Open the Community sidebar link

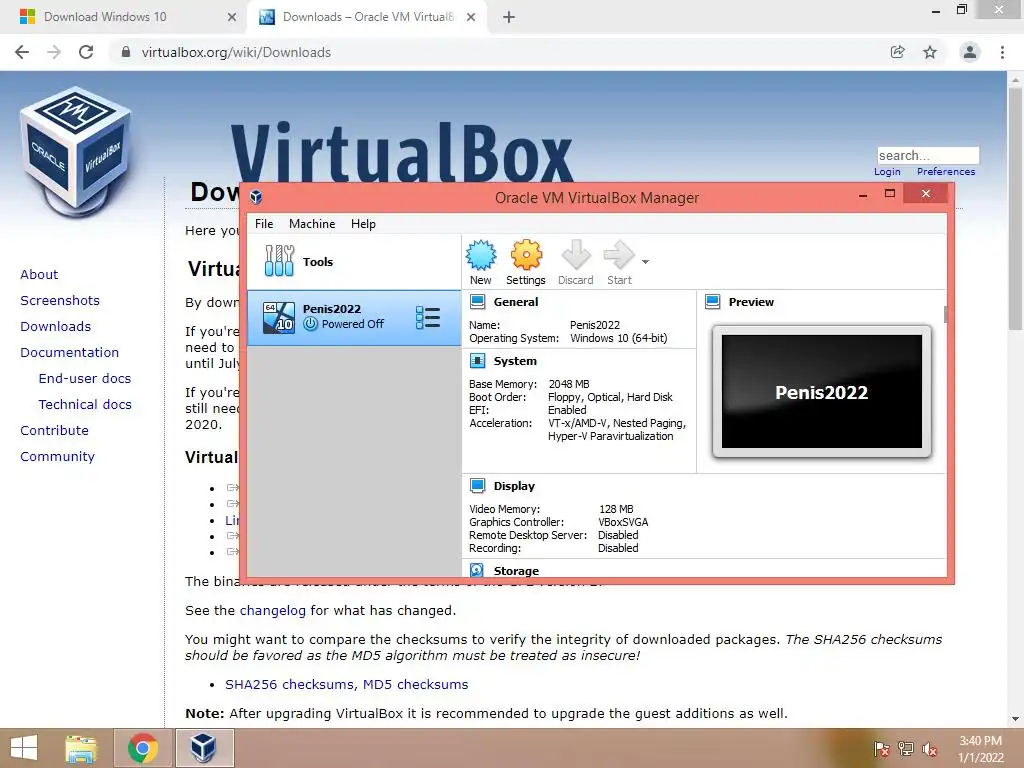pyautogui.click(x=57, y=456)
